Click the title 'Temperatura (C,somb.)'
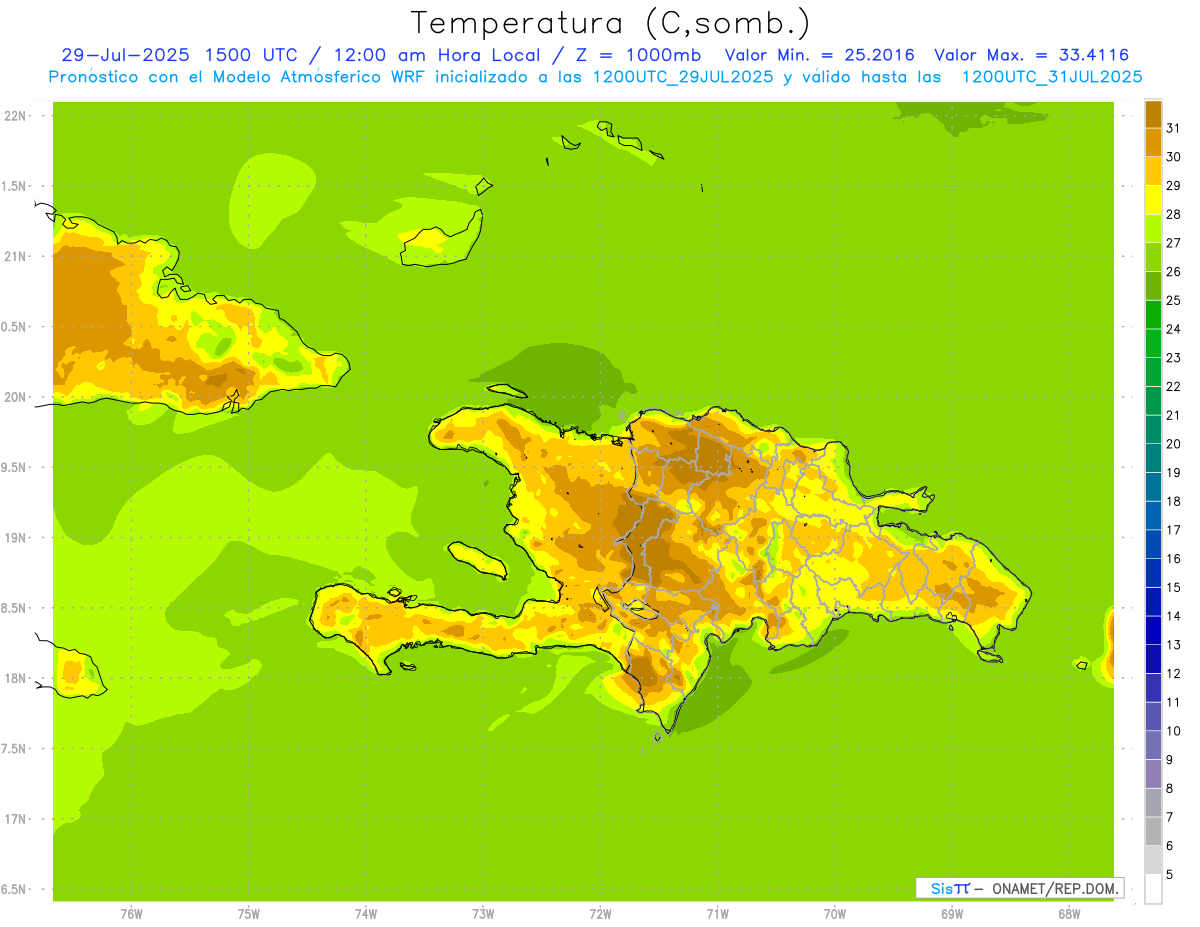 [x=611, y=22]
